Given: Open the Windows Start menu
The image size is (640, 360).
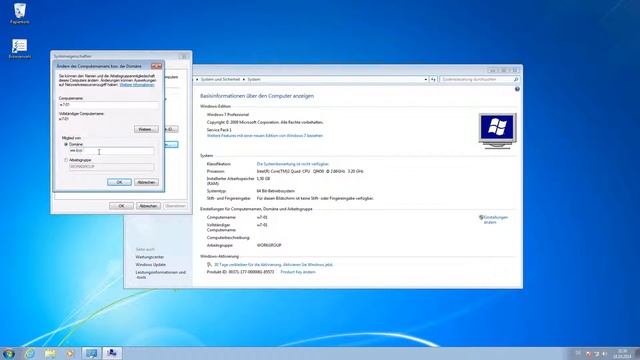Looking at the screenshot, I should click(9, 353).
